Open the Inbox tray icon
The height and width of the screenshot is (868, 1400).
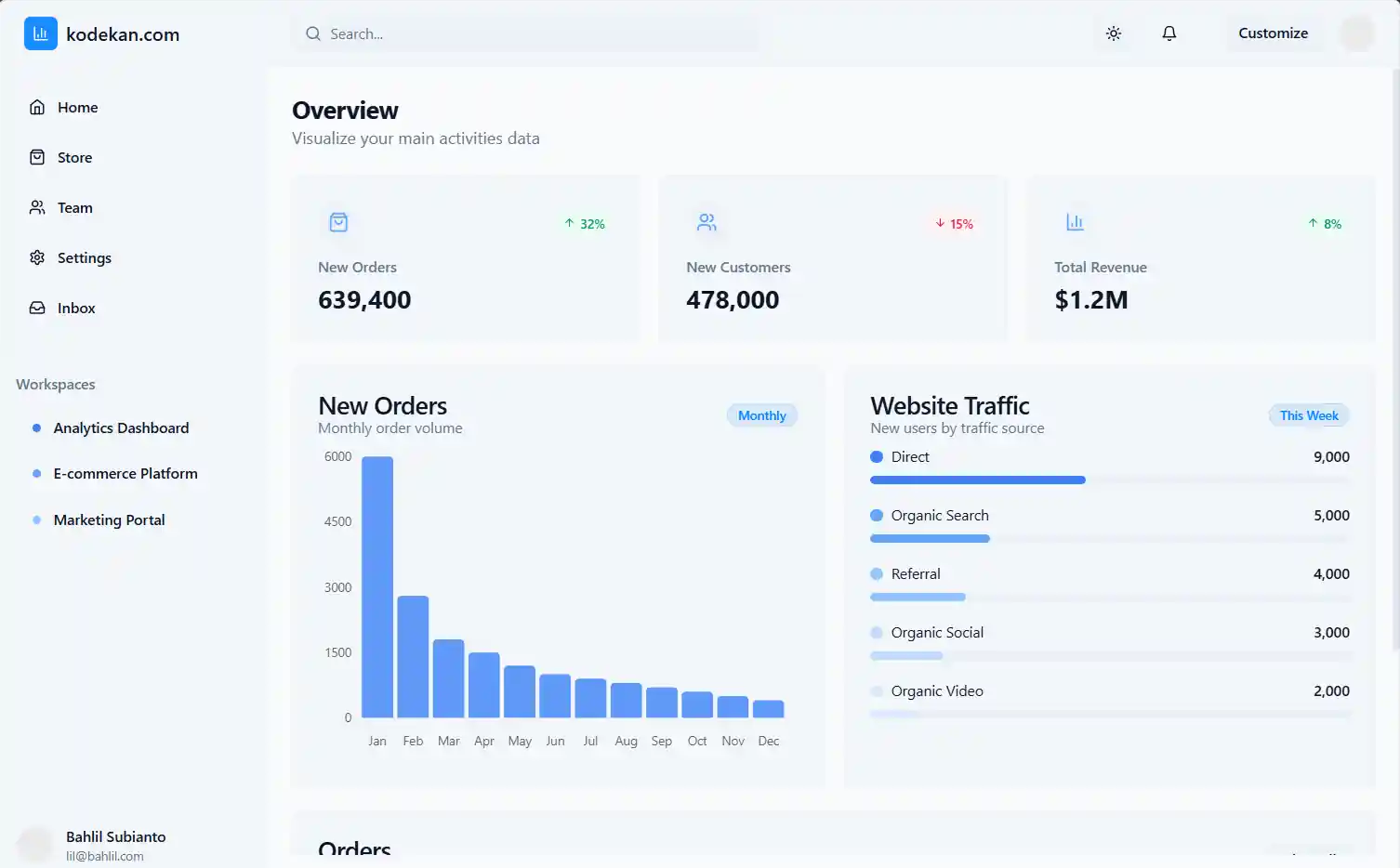(x=37, y=308)
